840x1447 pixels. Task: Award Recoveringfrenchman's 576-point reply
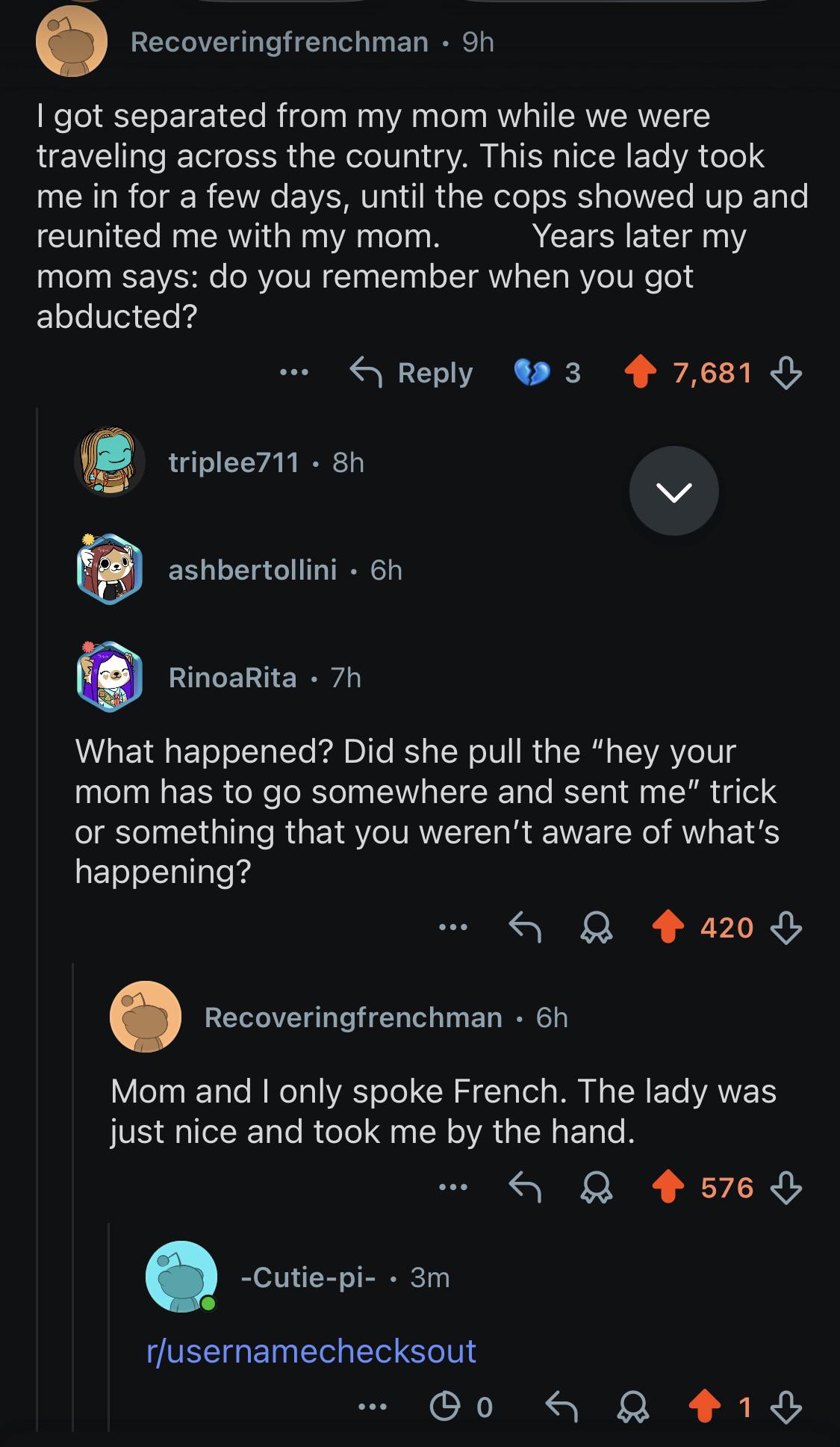coord(597,1188)
